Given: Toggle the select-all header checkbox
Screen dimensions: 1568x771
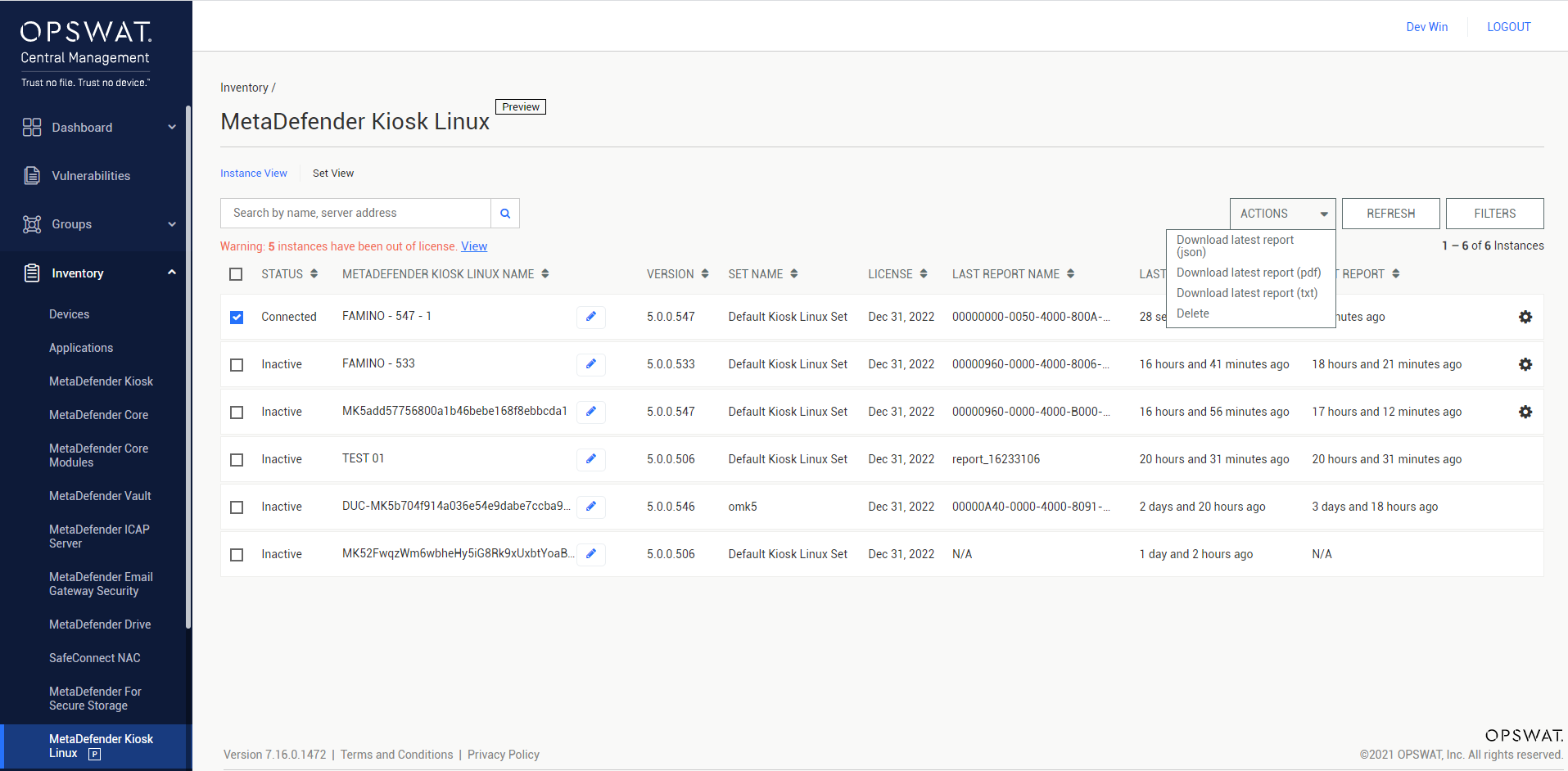Looking at the screenshot, I should click(236, 274).
